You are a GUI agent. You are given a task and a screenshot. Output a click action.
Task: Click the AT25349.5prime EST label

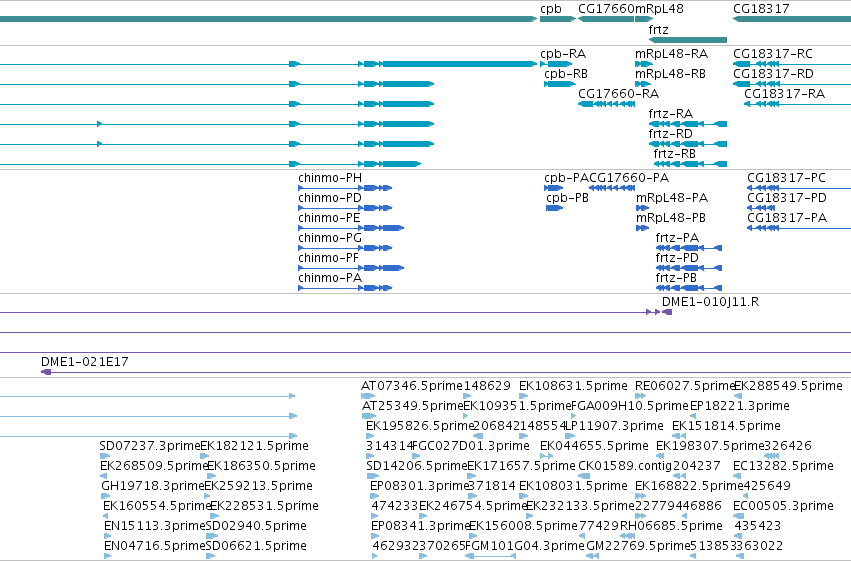click(412, 406)
